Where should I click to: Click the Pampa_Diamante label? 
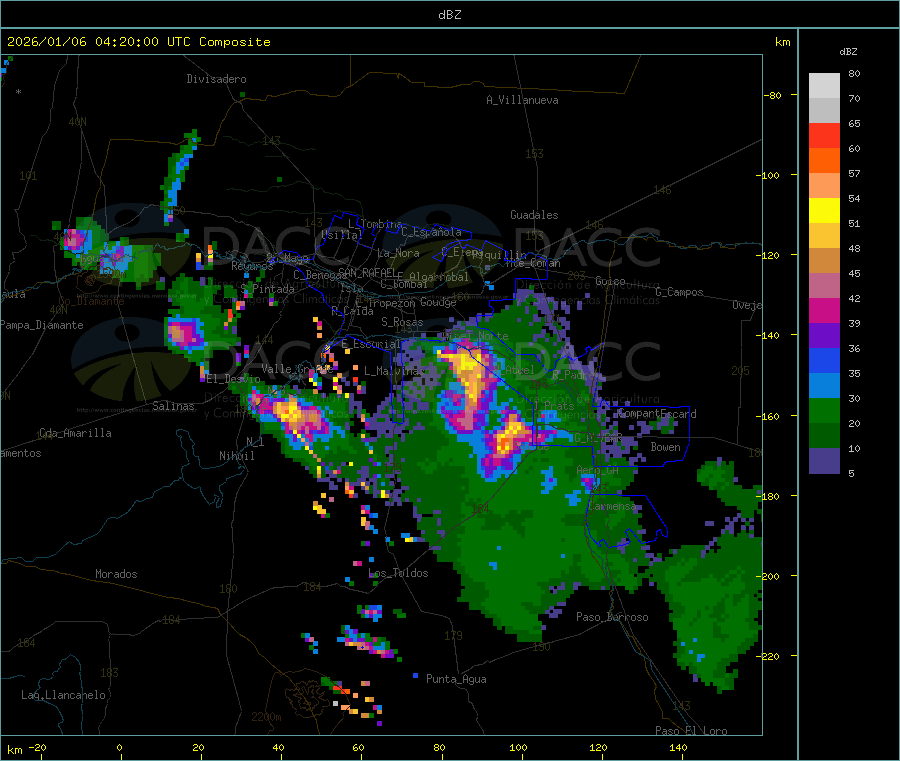pos(42,325)
